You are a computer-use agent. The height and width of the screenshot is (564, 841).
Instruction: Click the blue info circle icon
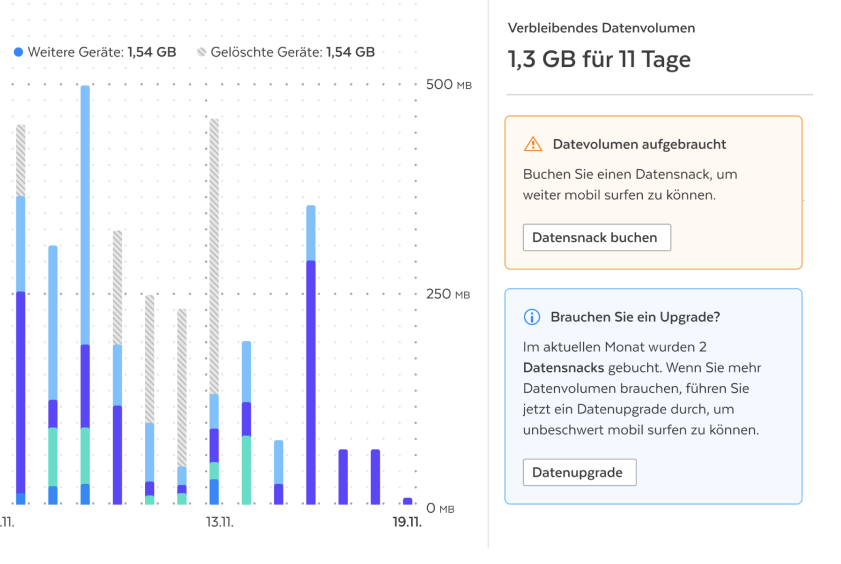coord(533,317)
